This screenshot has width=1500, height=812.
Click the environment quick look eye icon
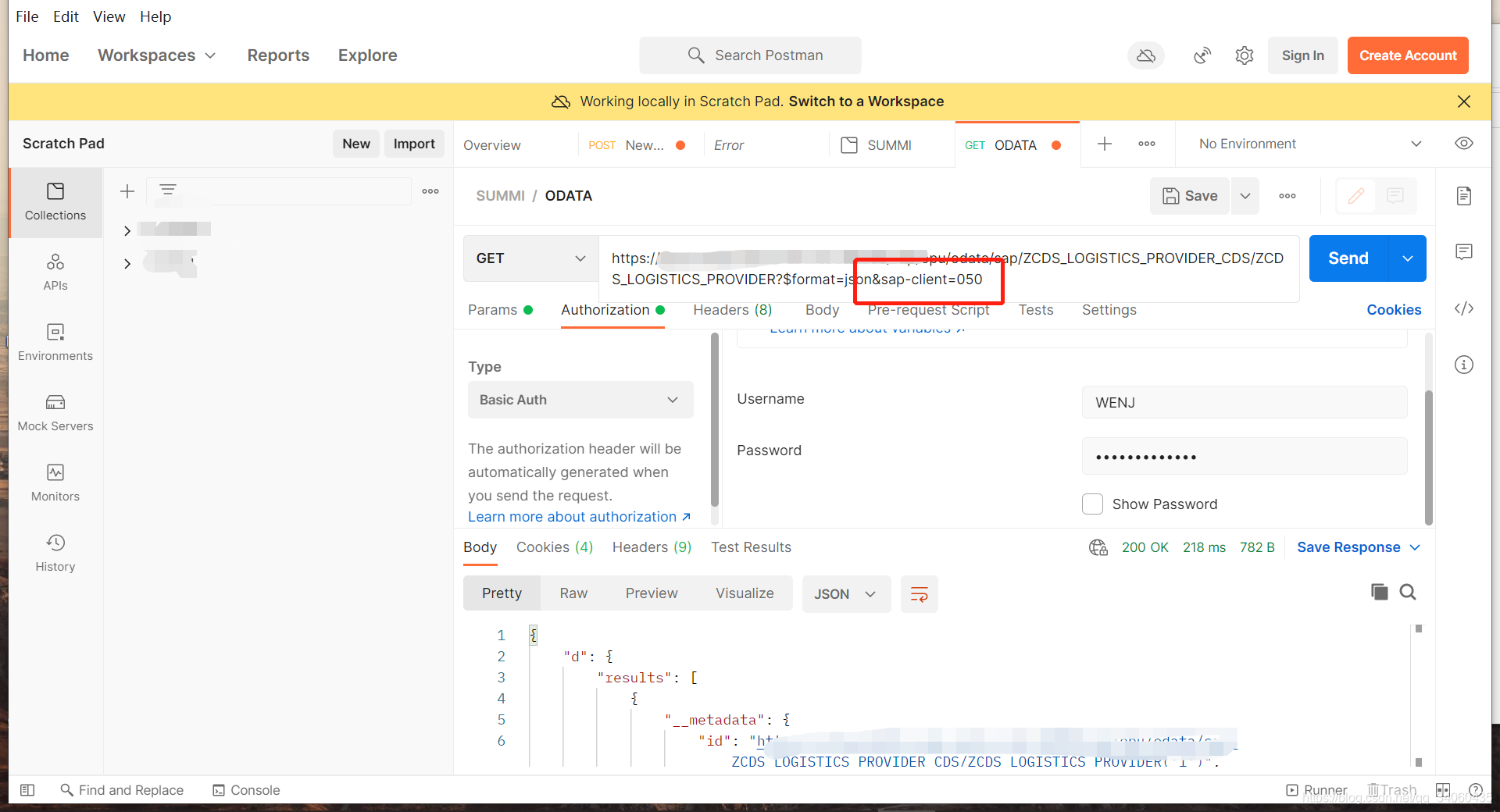click(x=1464, y=144)
